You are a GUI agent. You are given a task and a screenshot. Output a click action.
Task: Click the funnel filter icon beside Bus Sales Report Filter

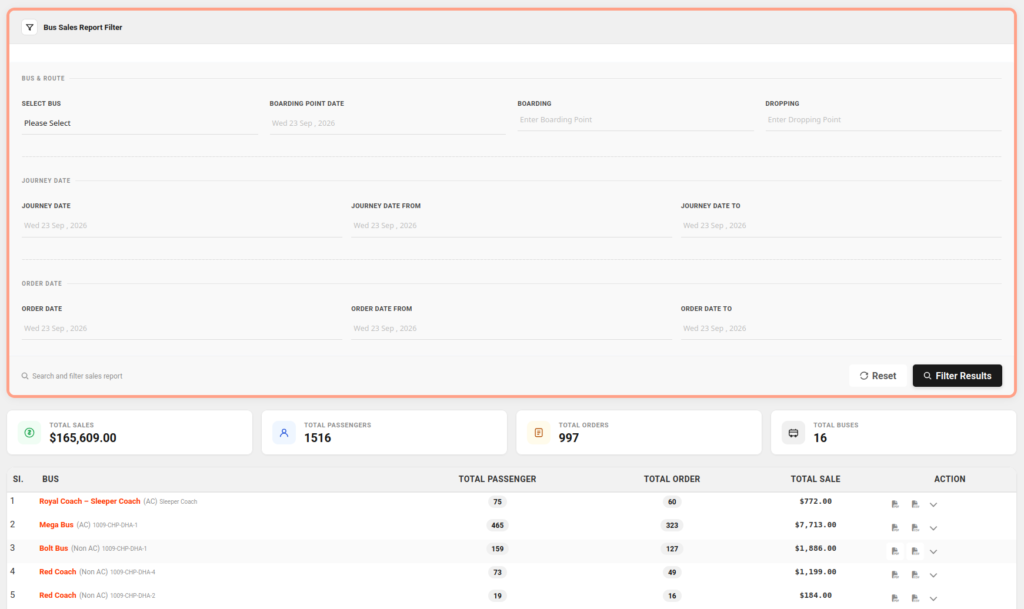pos(29,27)
